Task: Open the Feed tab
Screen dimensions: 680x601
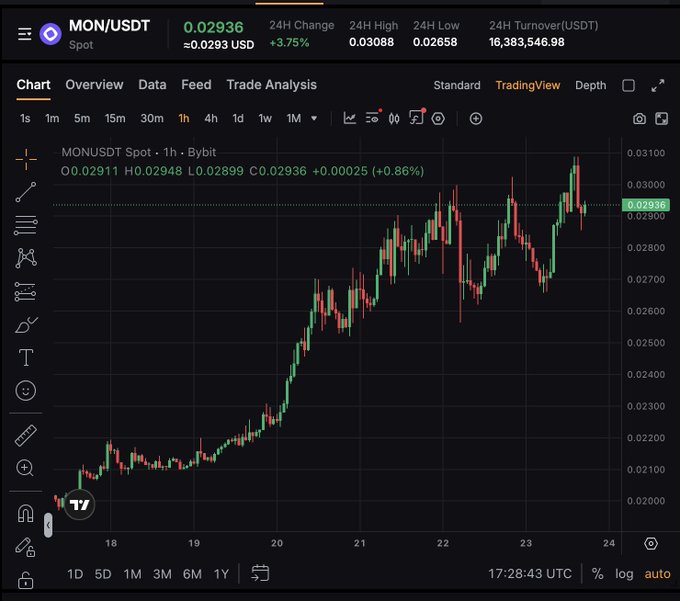Action: (x=196, y=85)
